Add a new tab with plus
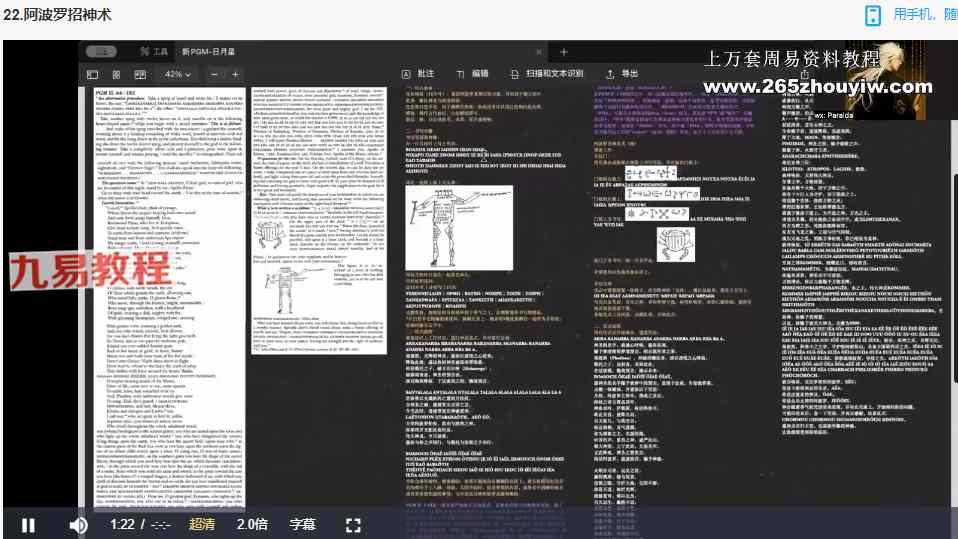This screenshot has width=958, height=539. pos(563,51)
